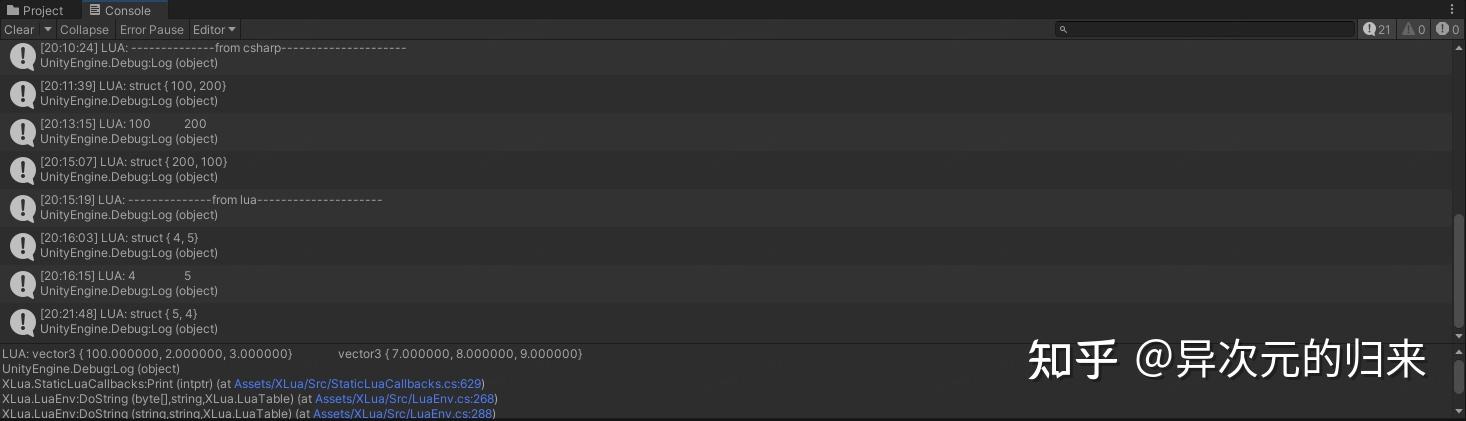Viewport: 1466px width, 421px height.
Task: Toggle error messages filter showing 0
Action: click(1447, 30)
